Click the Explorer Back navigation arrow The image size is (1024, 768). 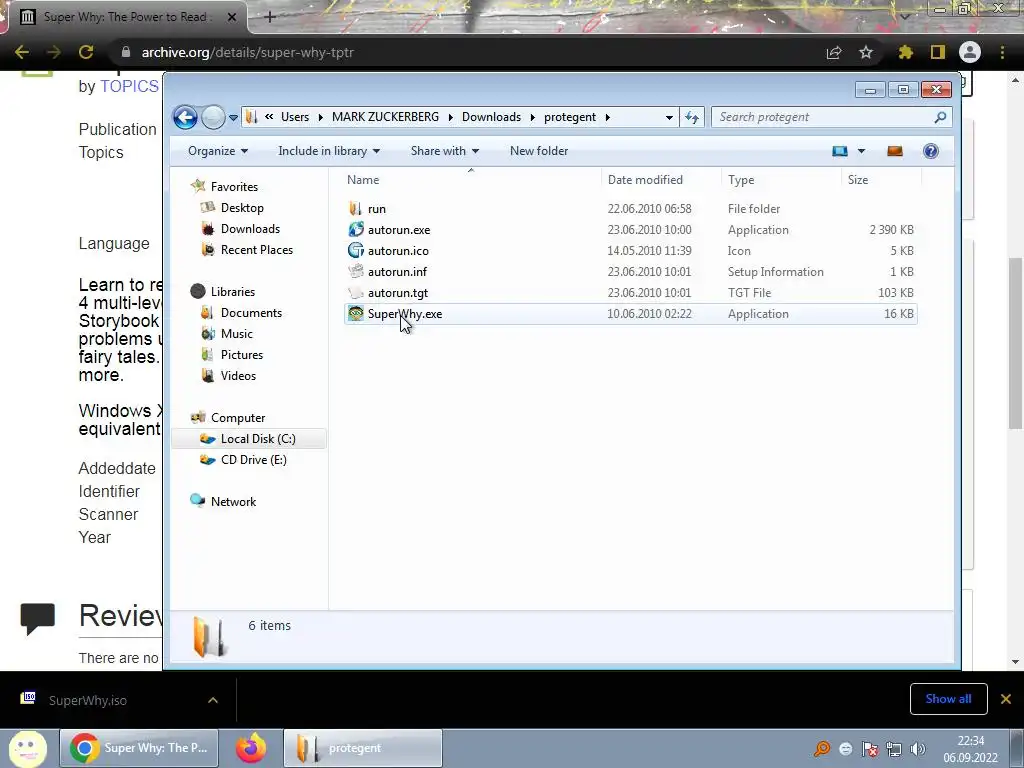(x=185, y=118)
